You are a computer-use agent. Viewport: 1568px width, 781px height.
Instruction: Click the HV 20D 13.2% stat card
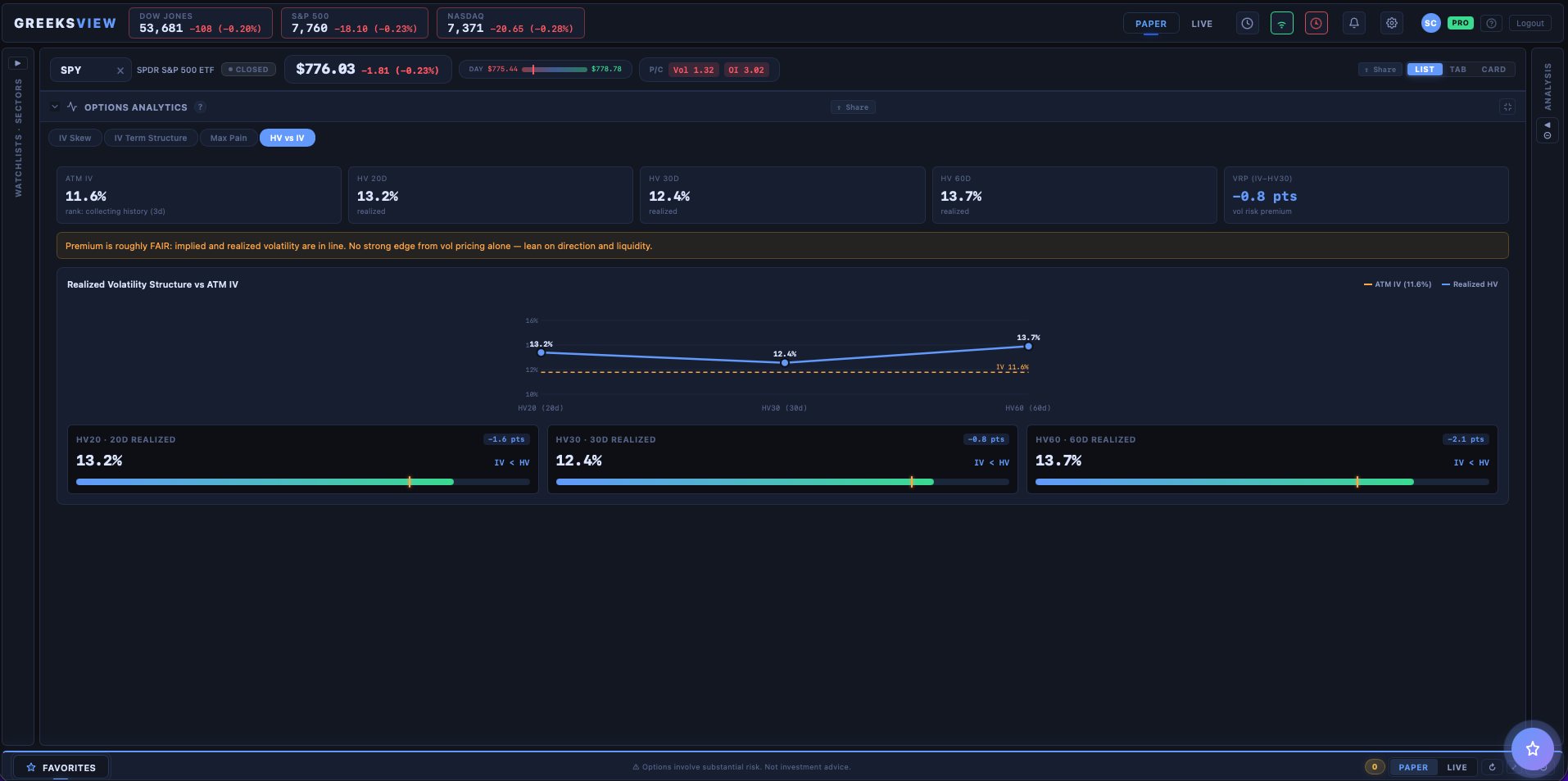tap(491, 195)
